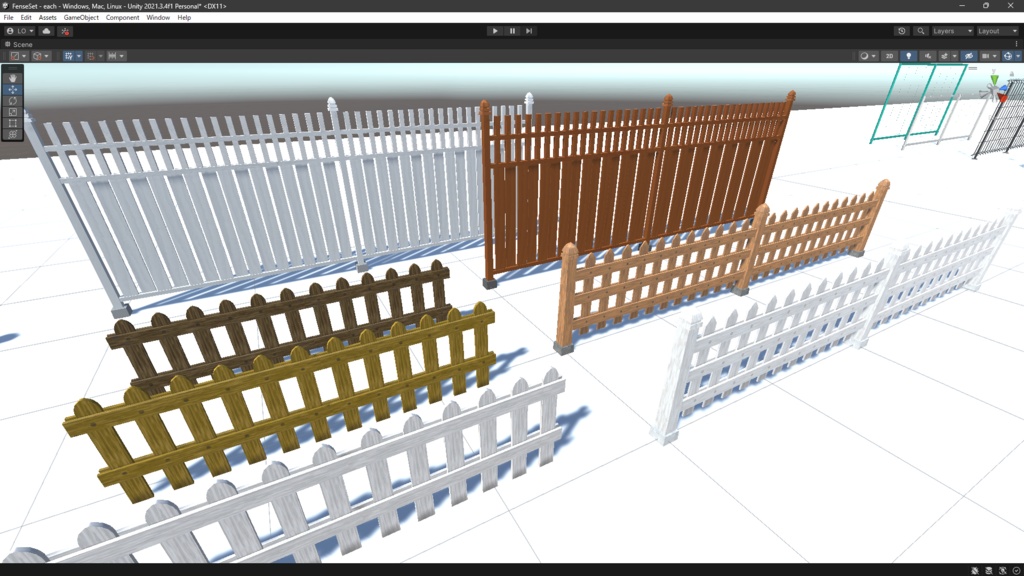Open the Layout dropdown
Image resolution: width=1024 pixels, height=576 pixels.
pos(997,31)
